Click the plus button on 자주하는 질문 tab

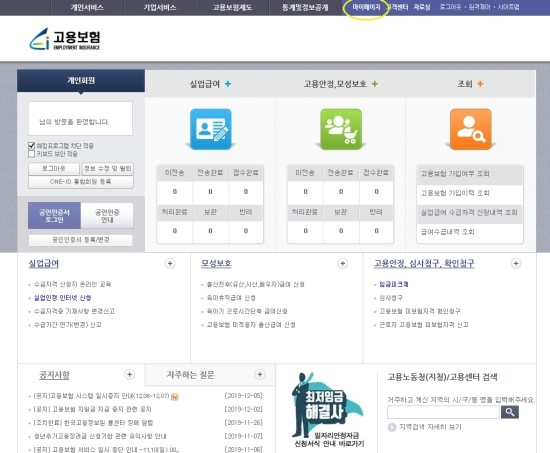click(260, 374)
